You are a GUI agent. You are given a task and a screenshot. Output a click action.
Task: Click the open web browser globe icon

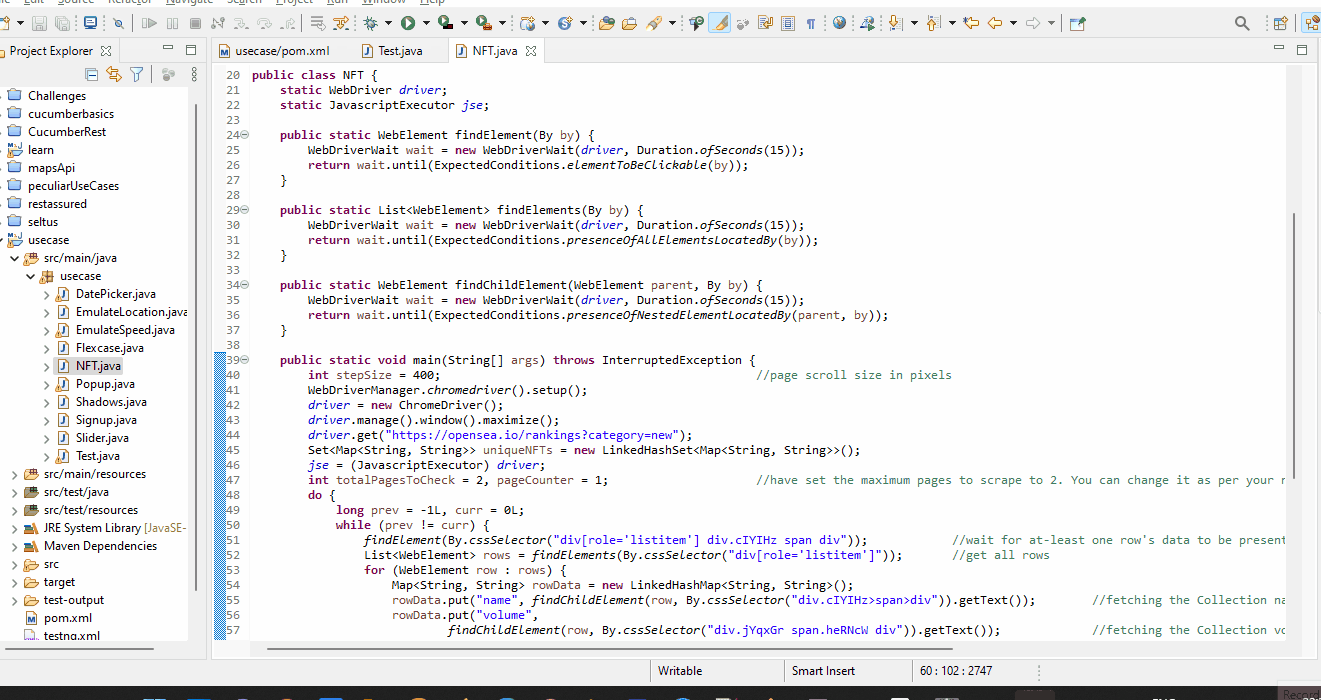tap(839, 23)
